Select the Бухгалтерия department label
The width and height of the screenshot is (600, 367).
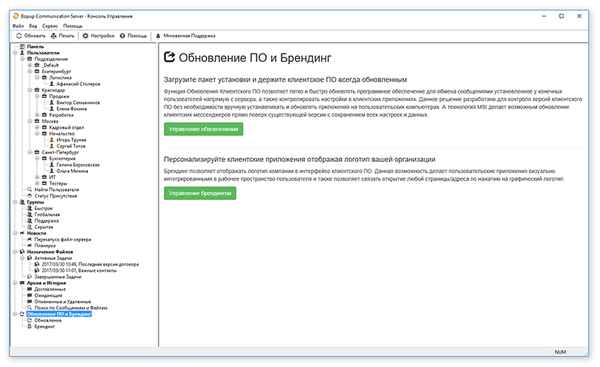[x=62, y=158]
